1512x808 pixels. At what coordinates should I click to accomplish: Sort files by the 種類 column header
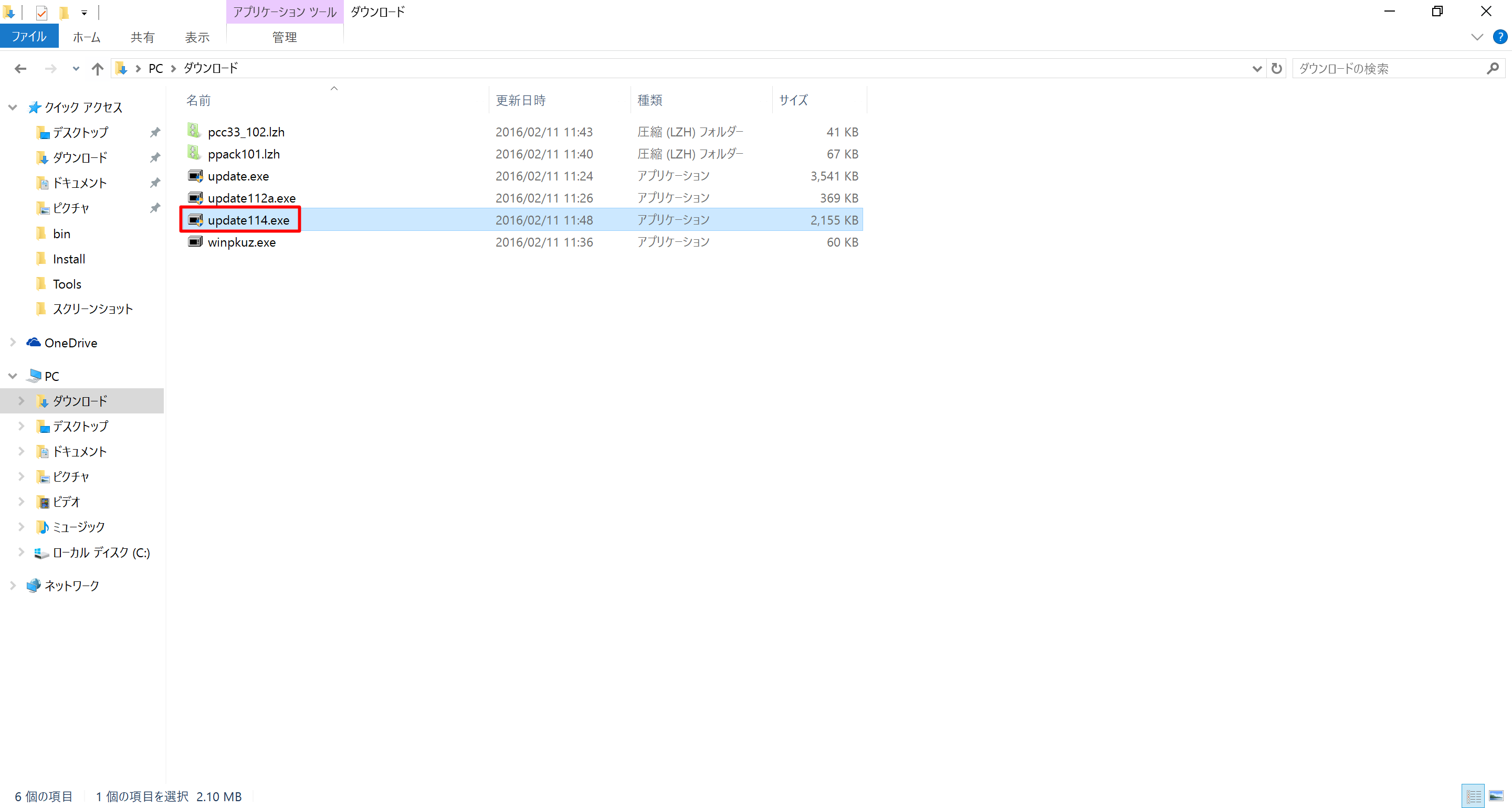coord(701,100)
